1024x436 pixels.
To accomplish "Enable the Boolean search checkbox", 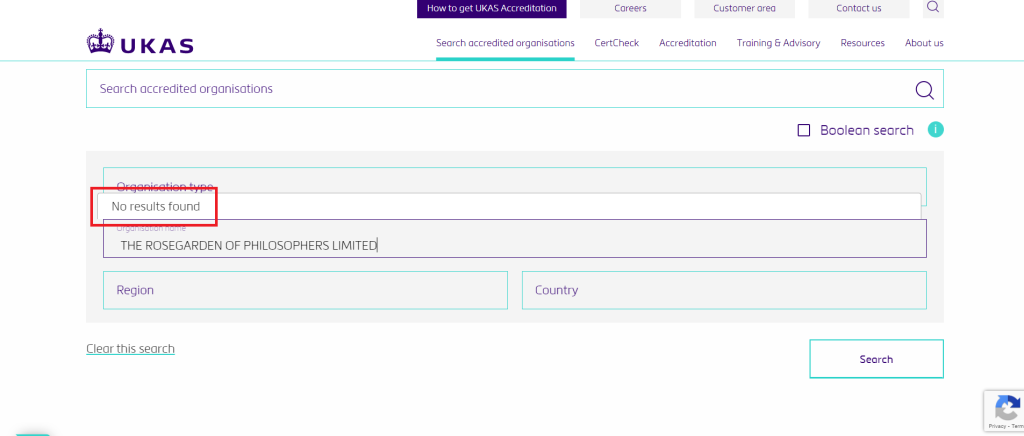I will (x=804, y=130).
